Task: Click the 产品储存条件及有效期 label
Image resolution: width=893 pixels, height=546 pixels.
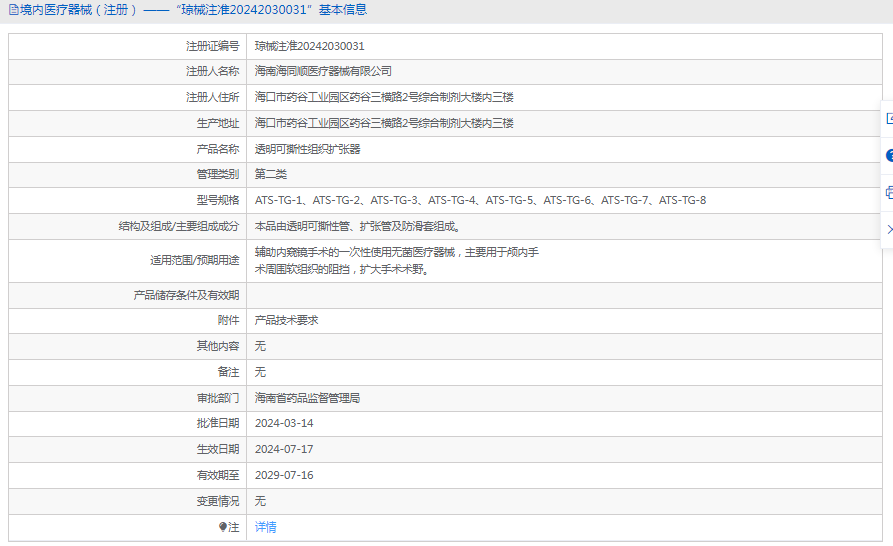Action: coord(186,295)
